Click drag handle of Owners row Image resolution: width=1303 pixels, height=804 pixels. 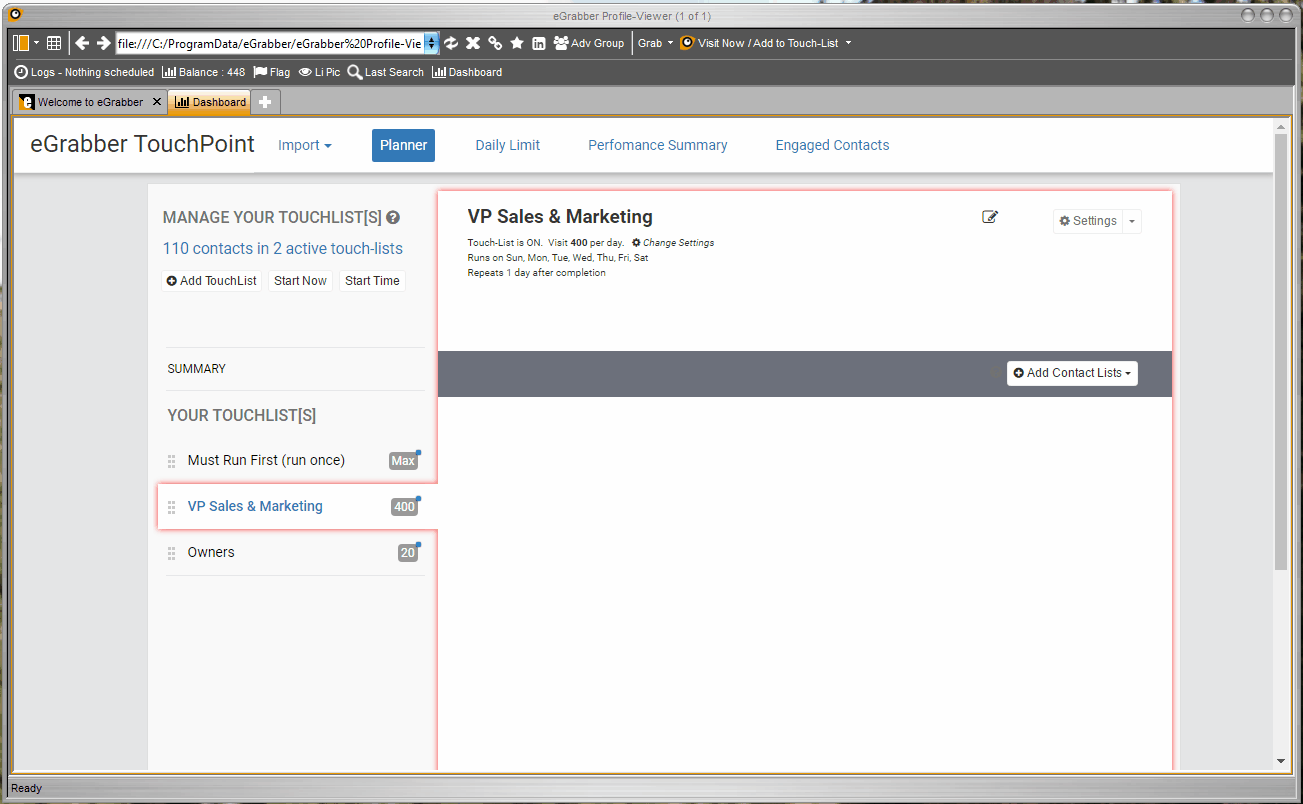171,553
